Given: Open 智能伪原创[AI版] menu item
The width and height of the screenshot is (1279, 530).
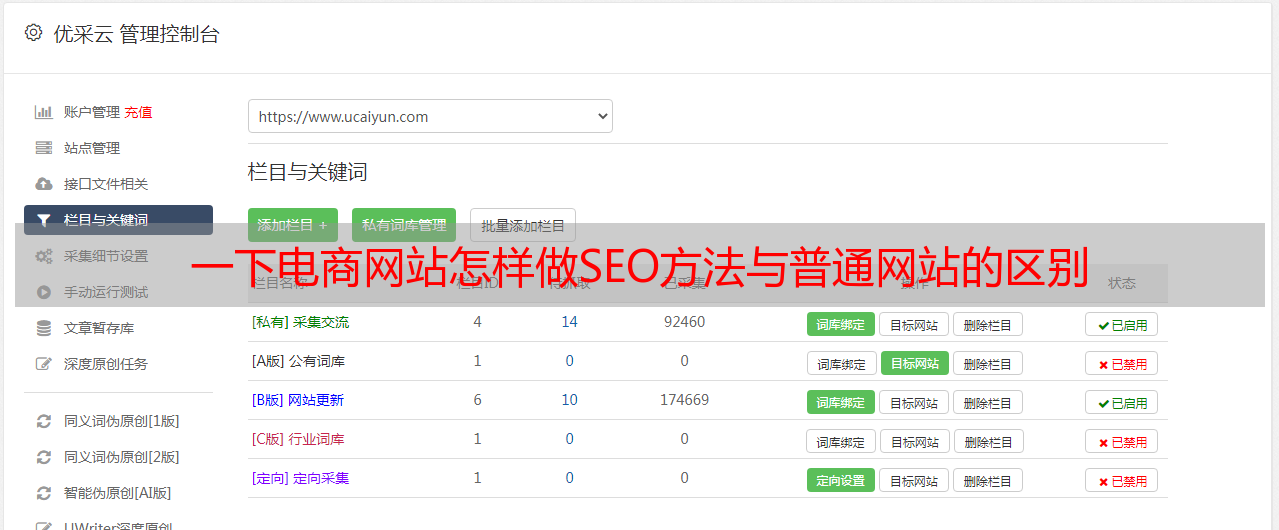Looking at the screenshot, I should (x=118, y=493).
